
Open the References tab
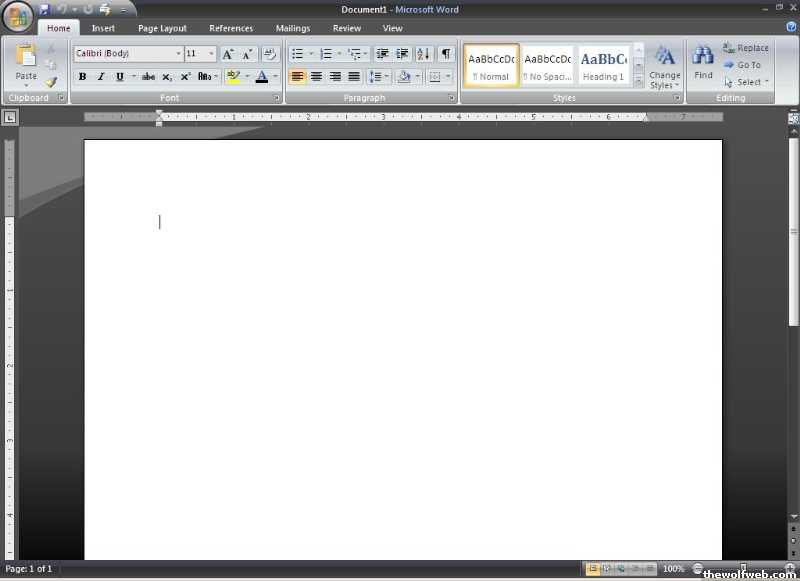[231, 28]
